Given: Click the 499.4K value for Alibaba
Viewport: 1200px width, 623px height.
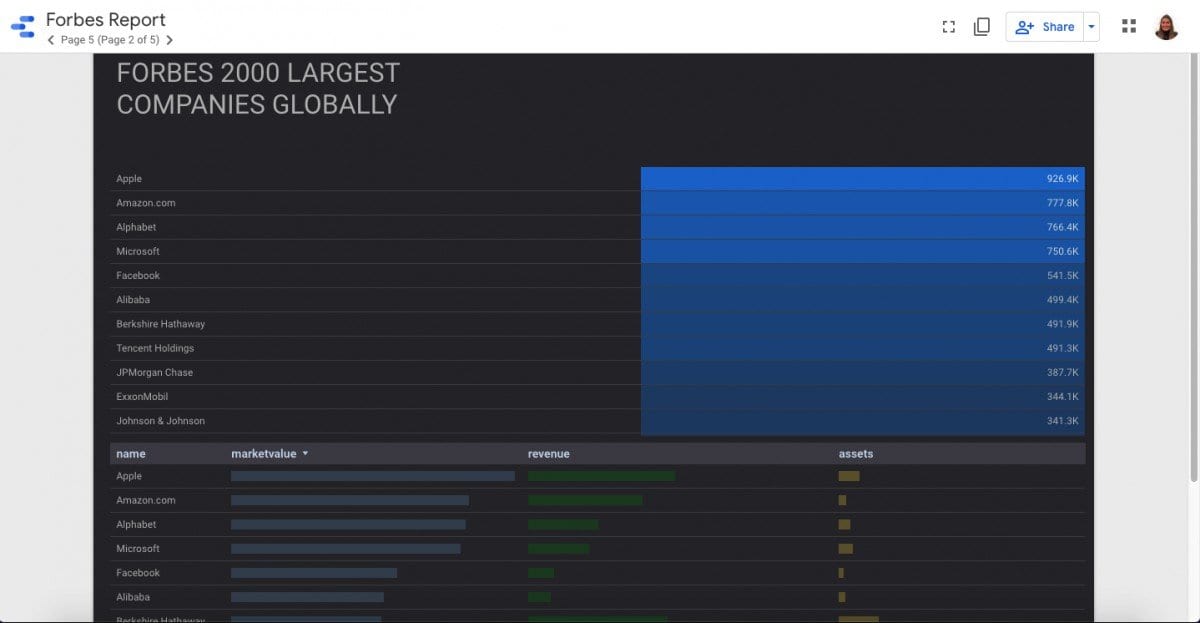Looking at the screenshot, I should [1063, 300].
